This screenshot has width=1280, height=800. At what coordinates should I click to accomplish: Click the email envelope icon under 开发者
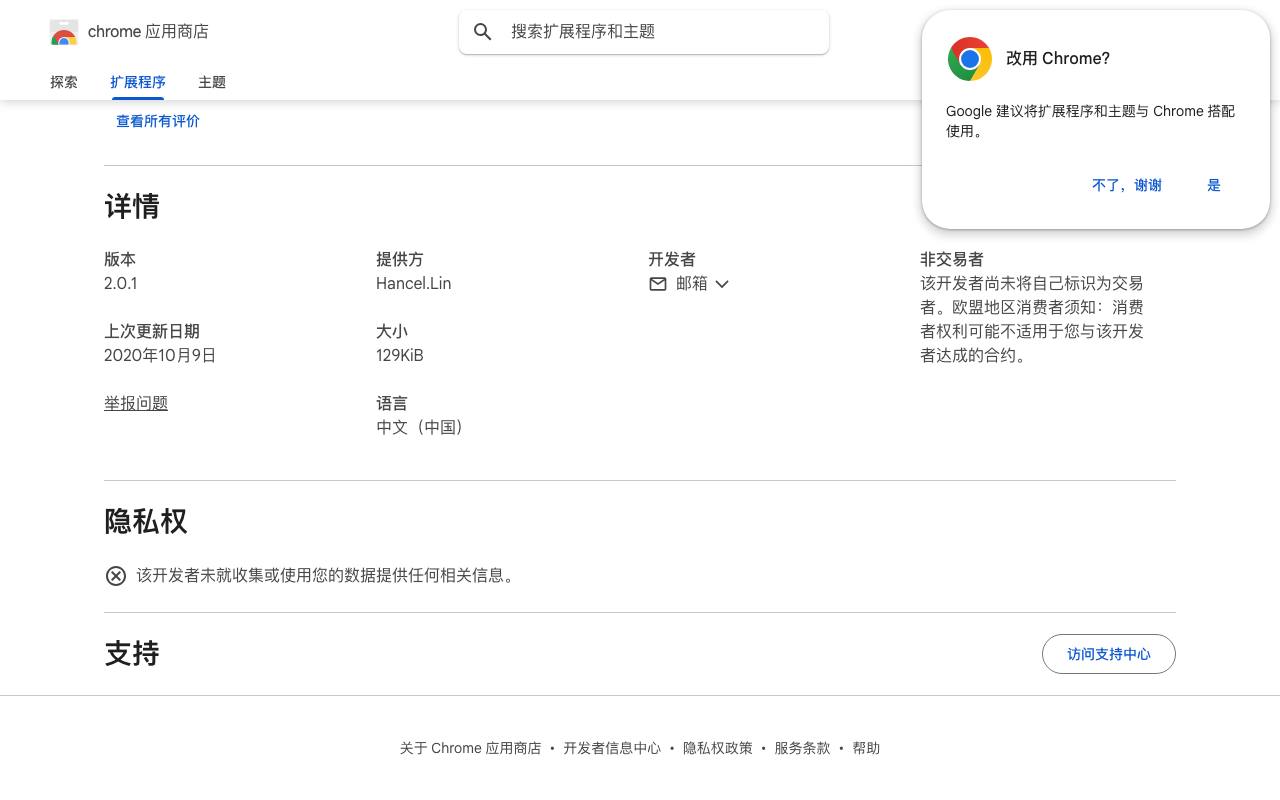pos(658,284)
